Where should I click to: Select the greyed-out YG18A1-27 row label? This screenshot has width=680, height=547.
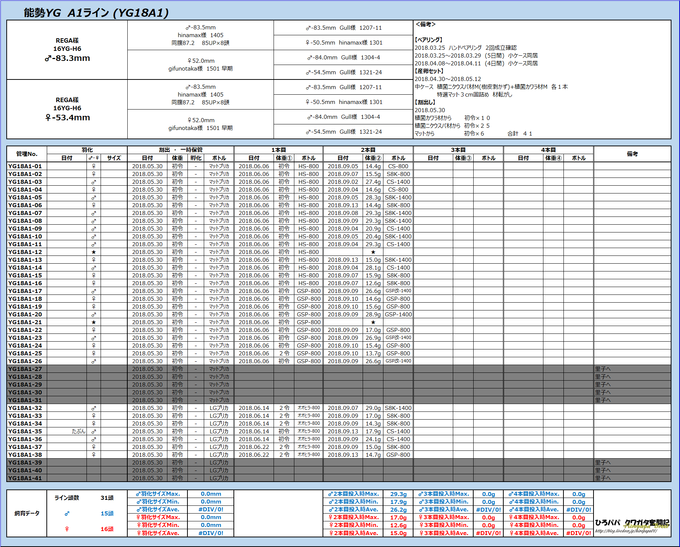(x=27, y=369)
